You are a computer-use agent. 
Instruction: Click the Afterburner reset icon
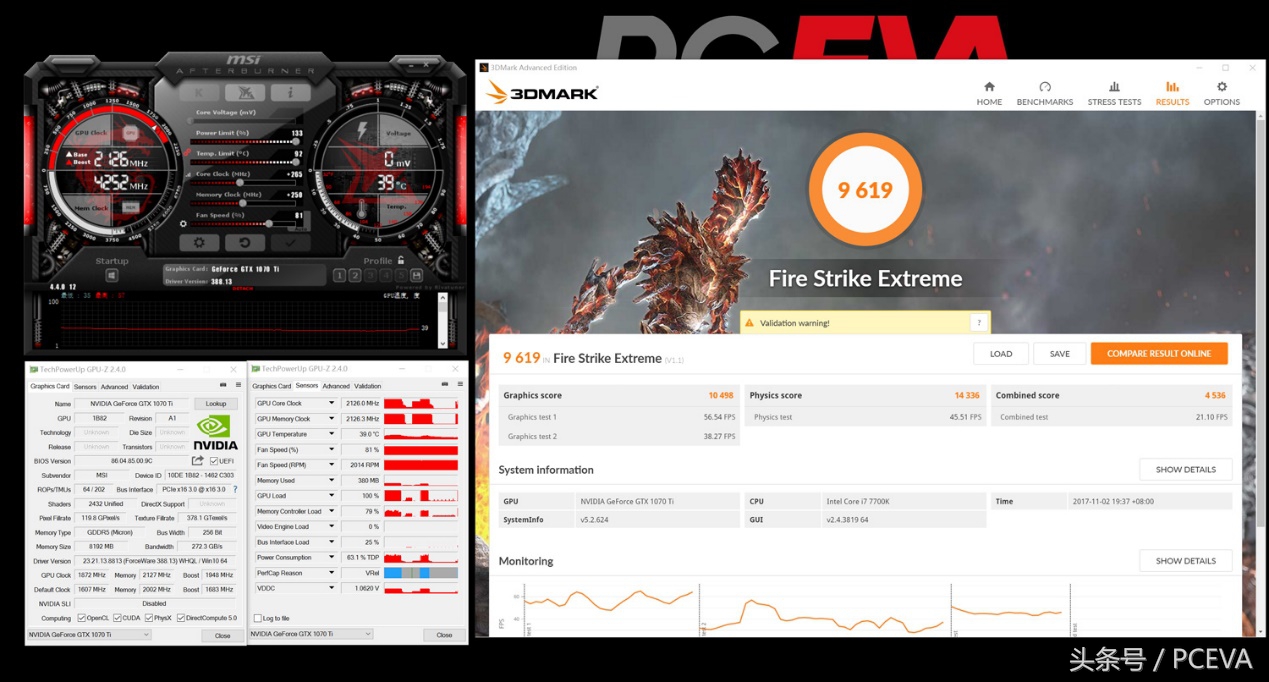tap(246, 242)
